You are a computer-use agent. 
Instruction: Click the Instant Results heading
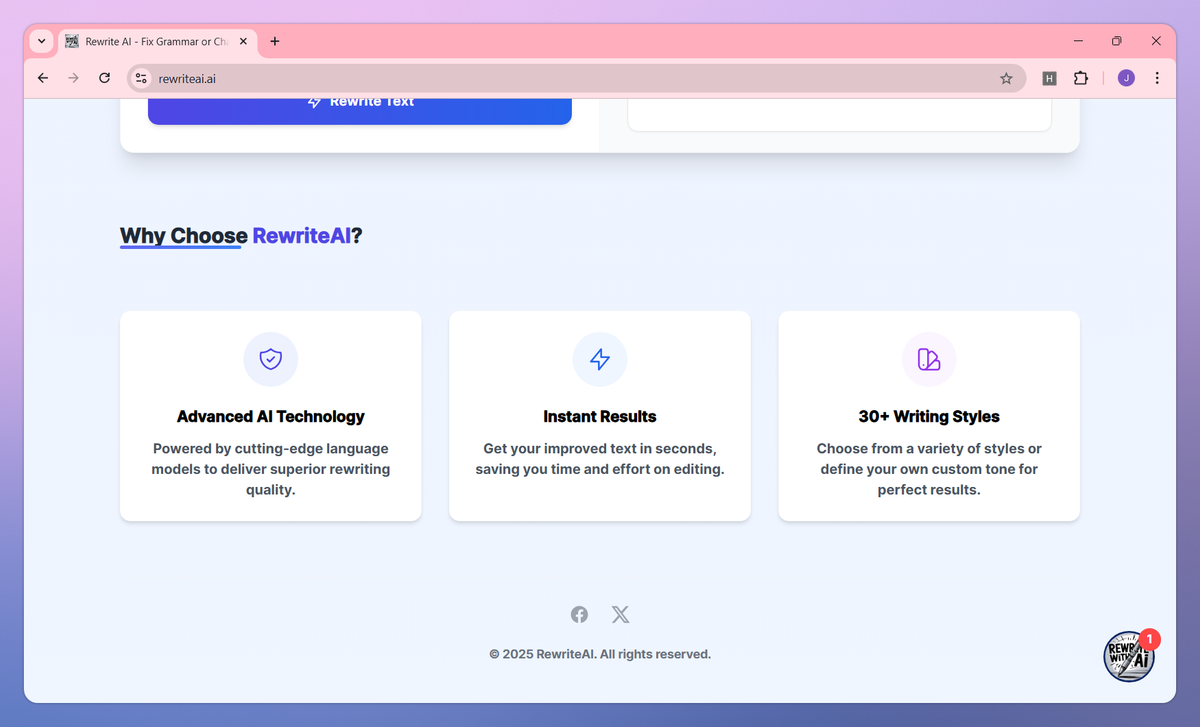[600, 416]
